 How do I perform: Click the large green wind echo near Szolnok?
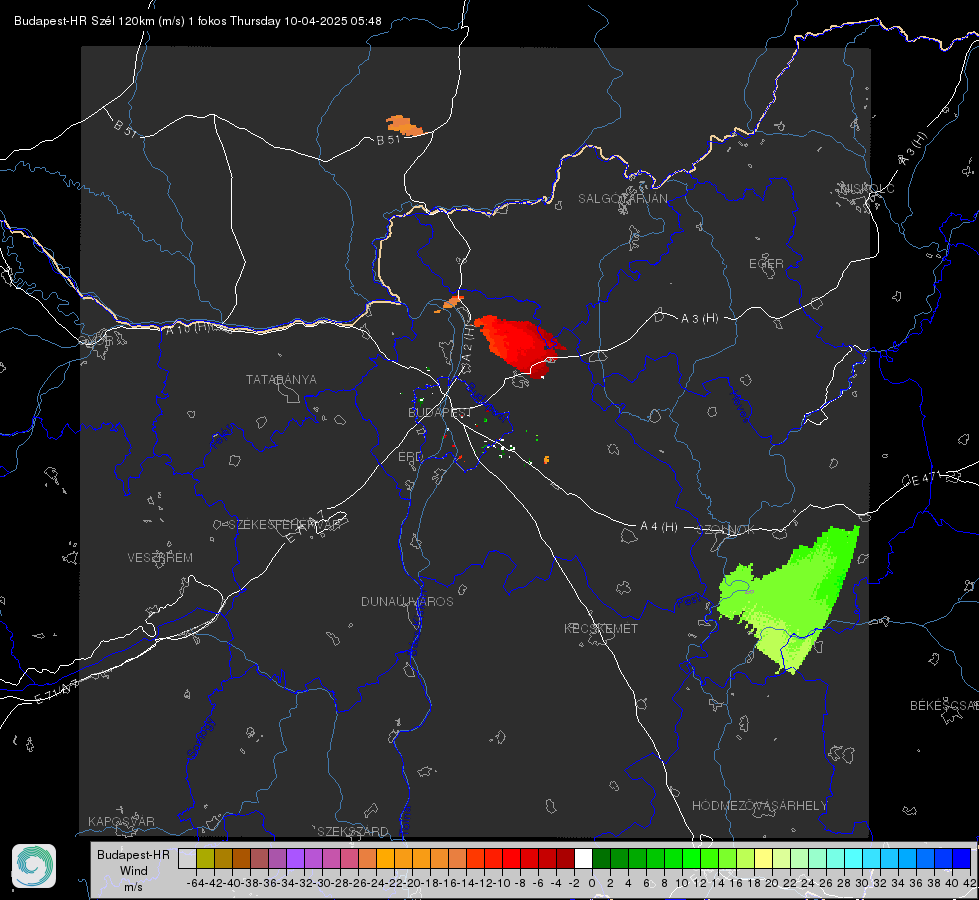pos(788,600)
